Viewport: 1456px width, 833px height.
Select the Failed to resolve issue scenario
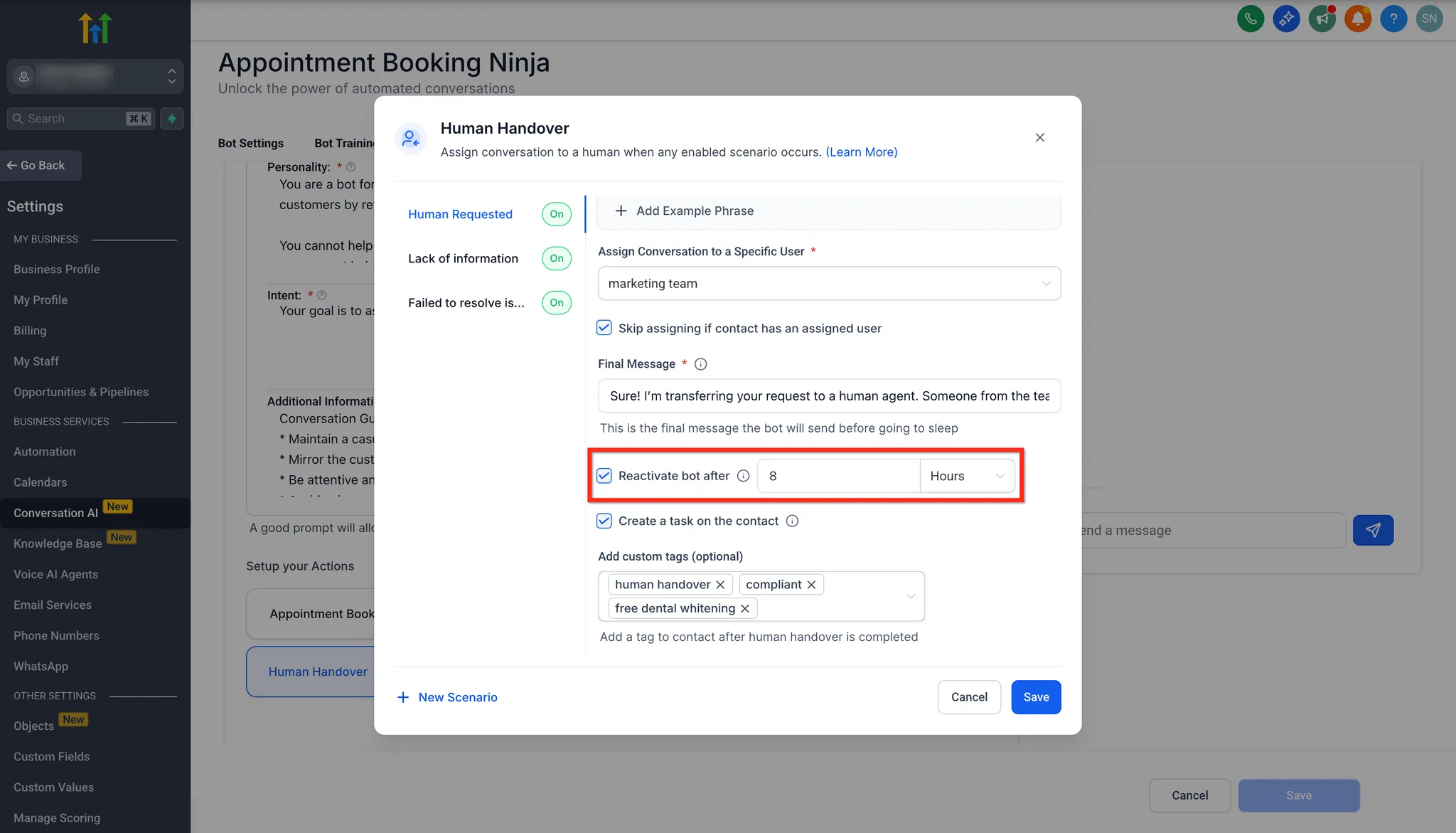pyautogui.click(x=466, y=303)
